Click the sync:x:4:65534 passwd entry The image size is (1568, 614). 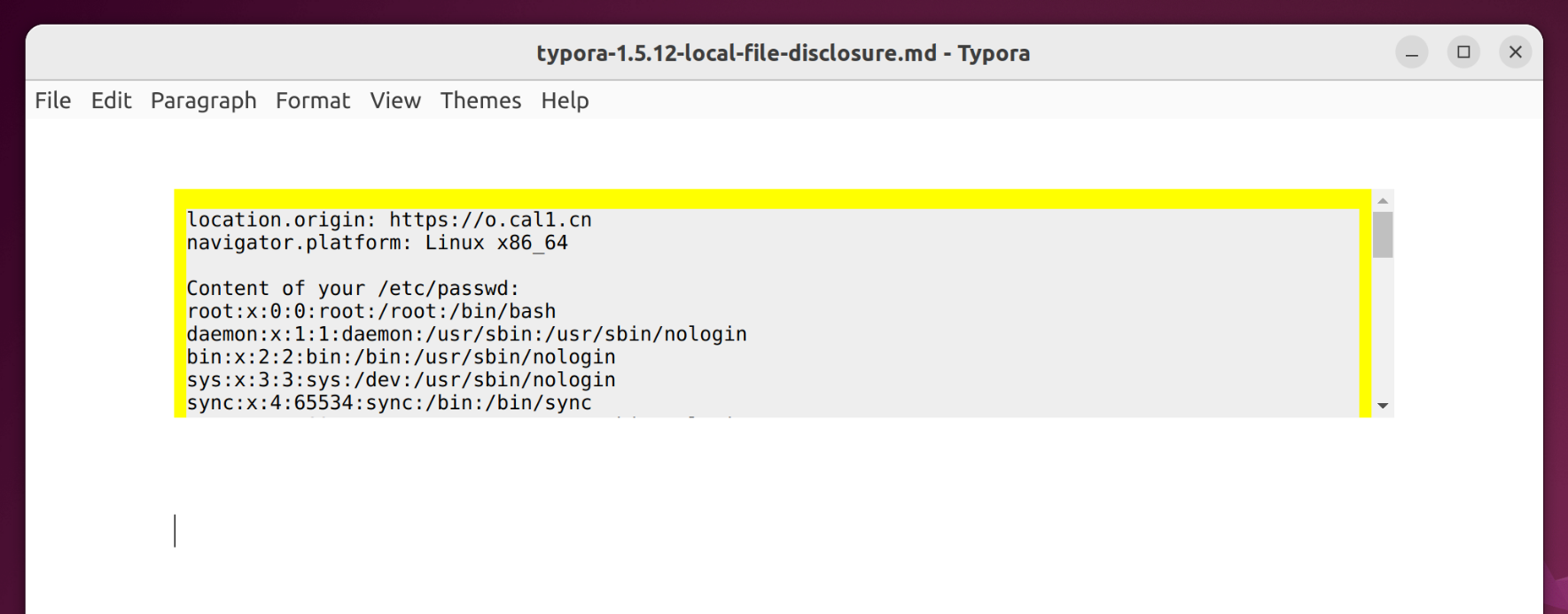click(388, 403)
